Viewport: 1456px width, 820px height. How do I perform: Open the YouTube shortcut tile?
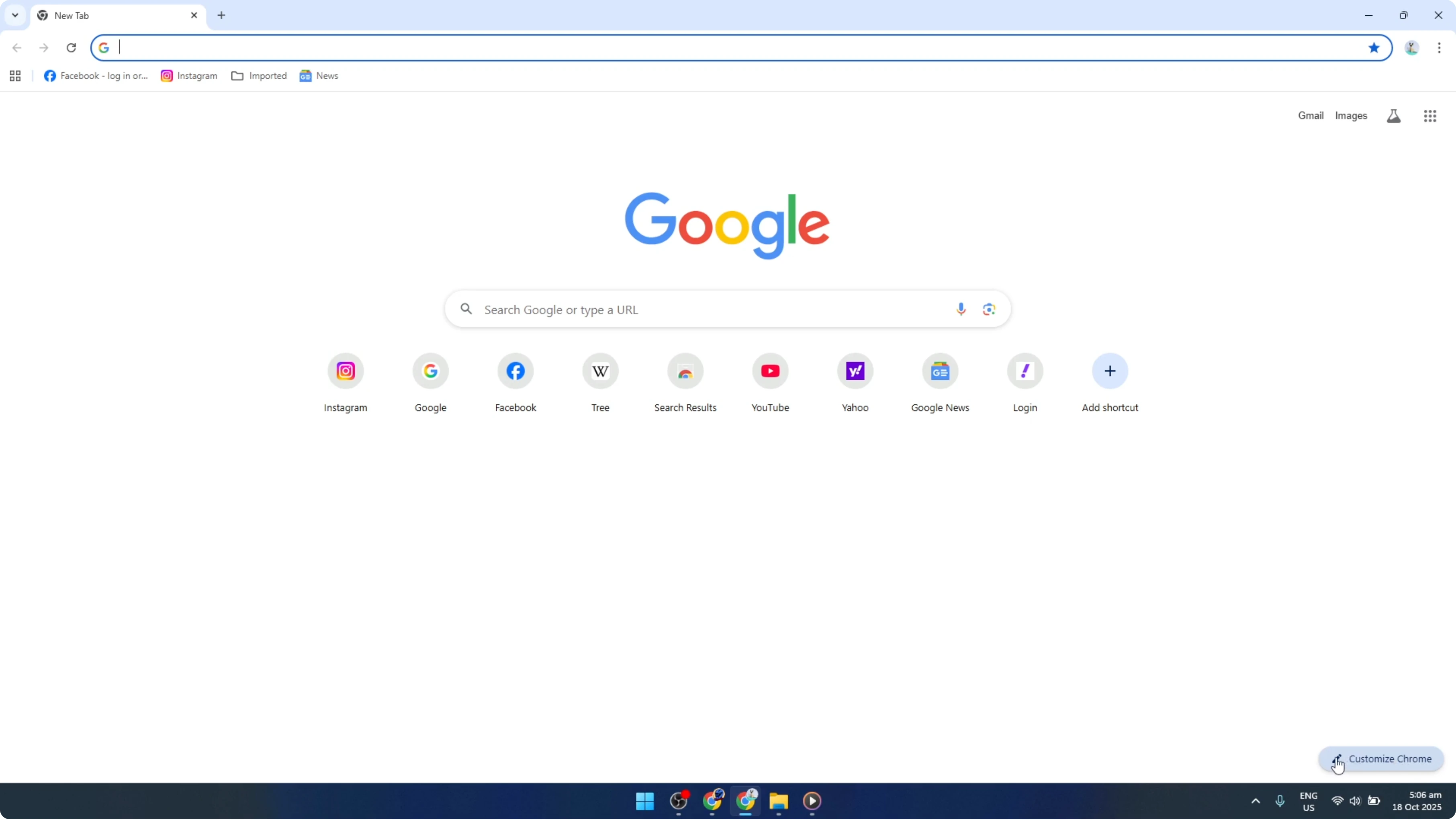tap(771, 383)
